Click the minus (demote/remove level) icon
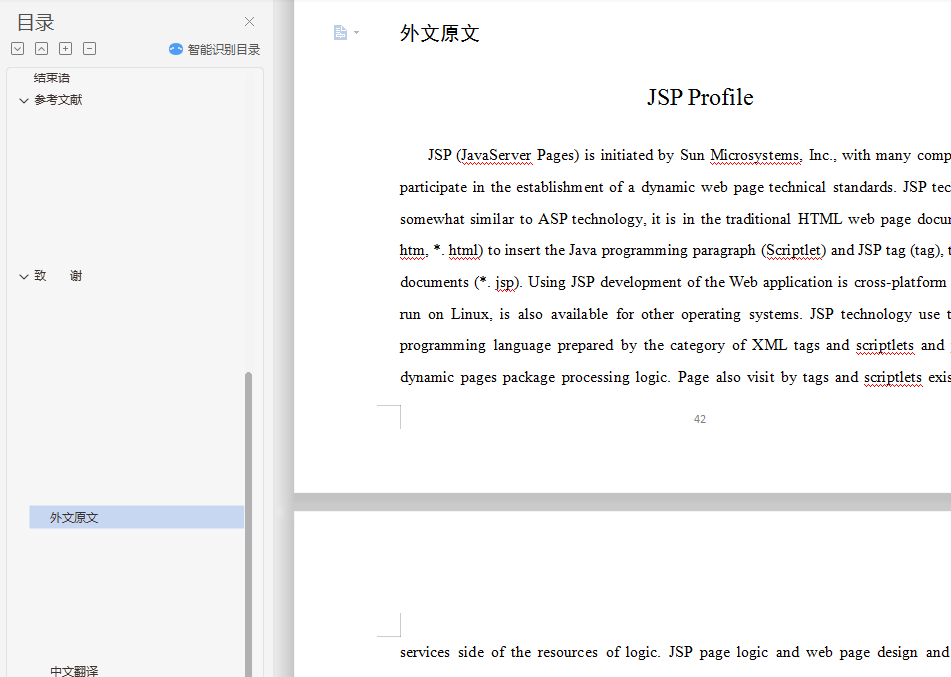This screenshot has height=677, width=951. click(x=89, y=49)
